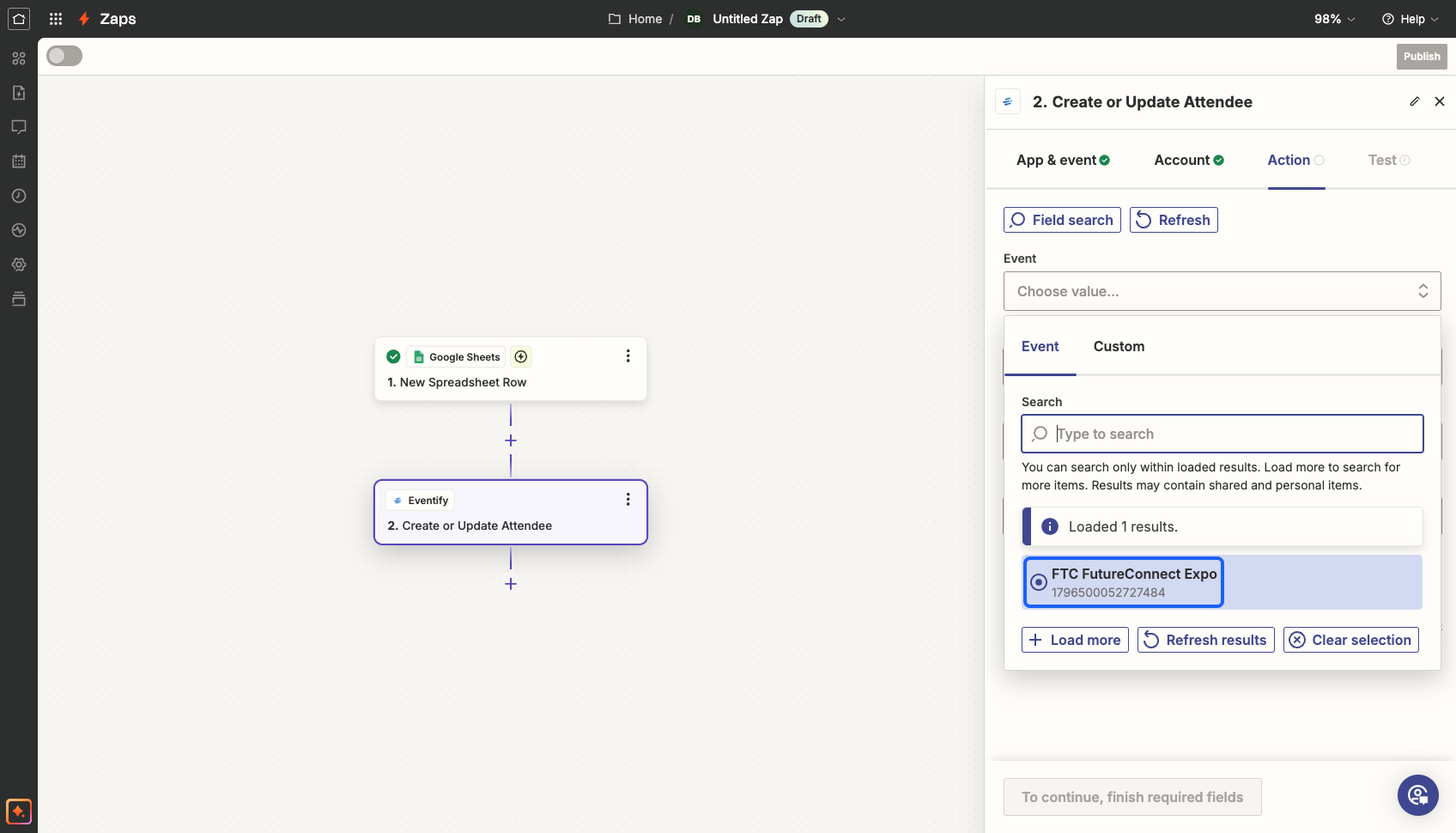Select the Create or Update Attendee step card
The width and height of the screenshot is (1456, 833).
511,513
